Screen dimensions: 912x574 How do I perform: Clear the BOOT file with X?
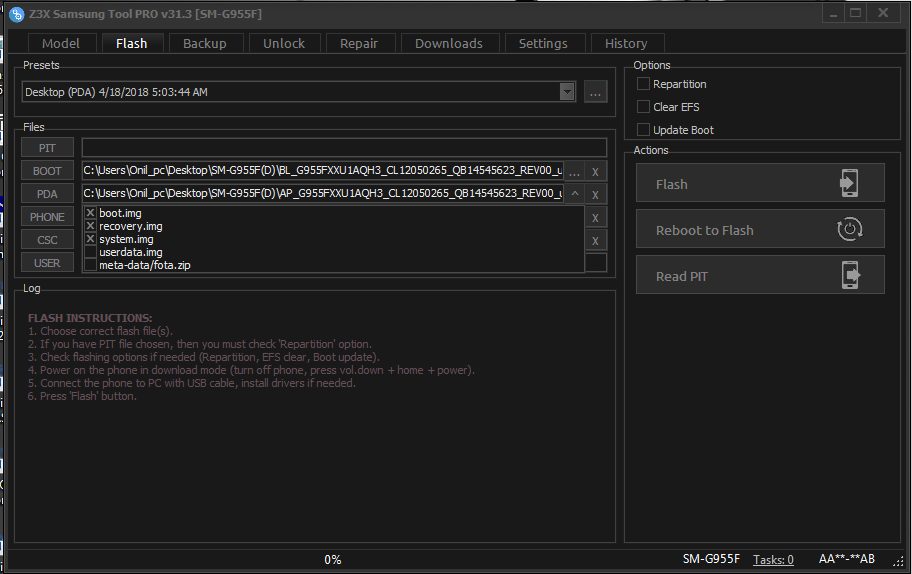pyautogui.click(x=595, y=172)
